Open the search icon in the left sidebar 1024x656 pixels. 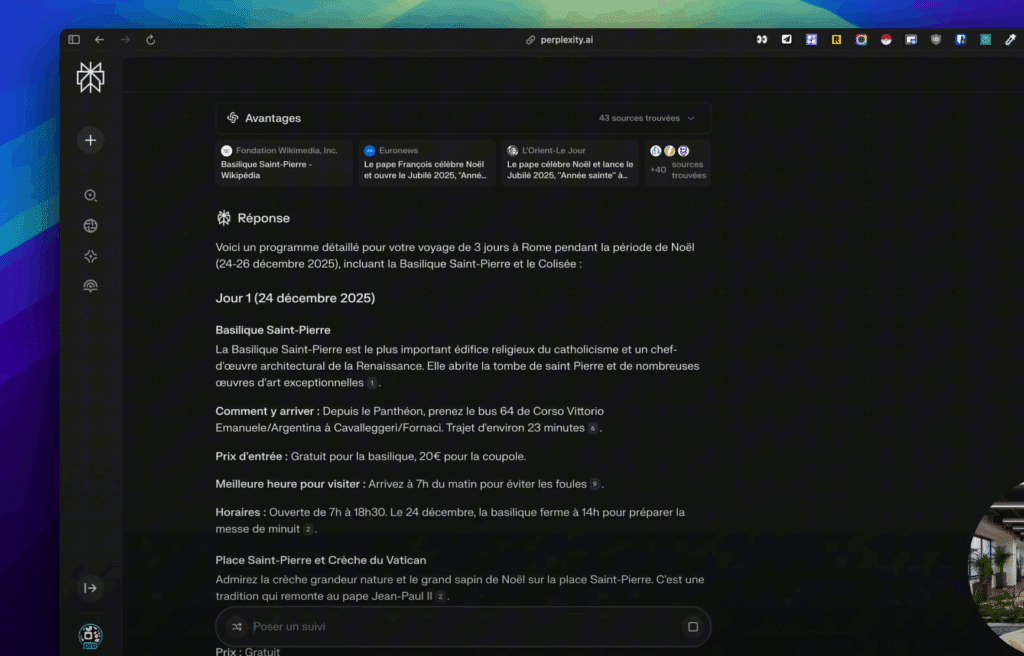[x=90, y=196]
